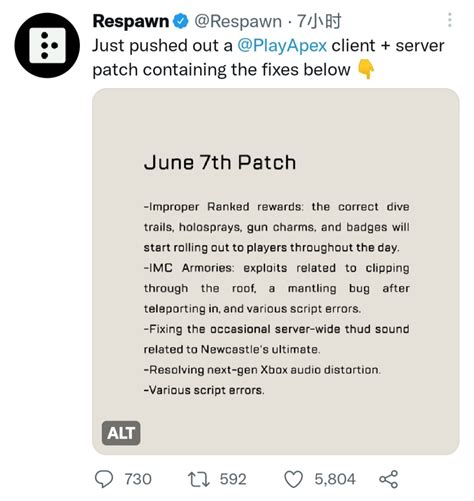Click the 730 replies count
This screenshot has height=501, width=474.
pyautogui.click(x=138, y=479)
